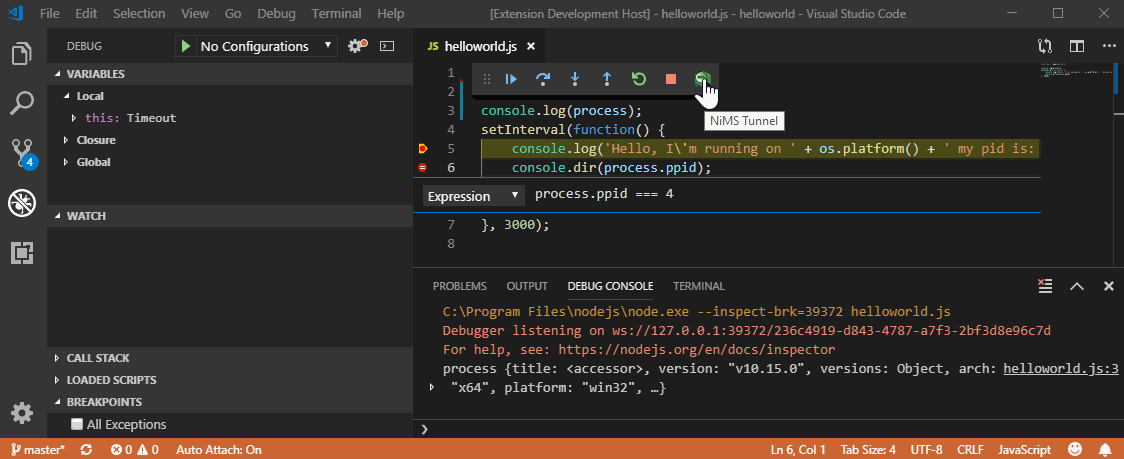Toggle Auto Attach: On in status bar
This screenshot has height=459, width=1124.
tap(219, 450)
